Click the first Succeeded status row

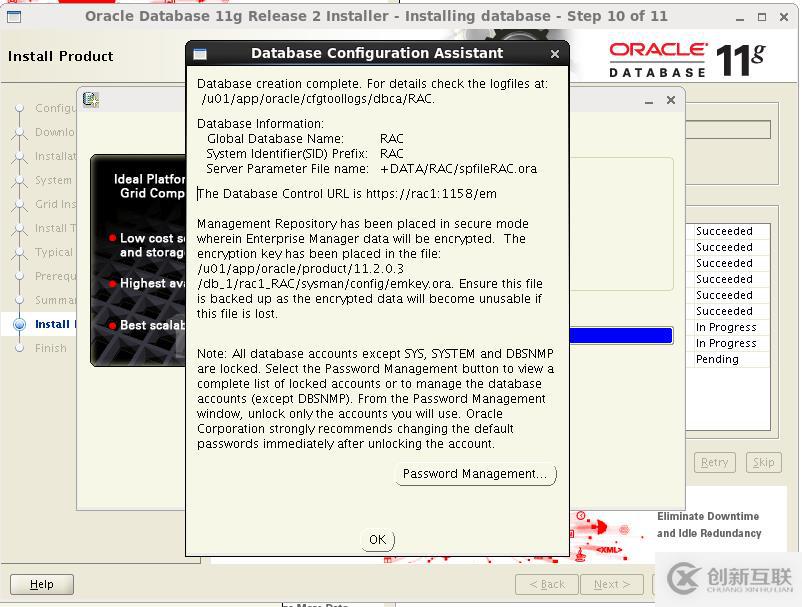[x=724, y=231]
